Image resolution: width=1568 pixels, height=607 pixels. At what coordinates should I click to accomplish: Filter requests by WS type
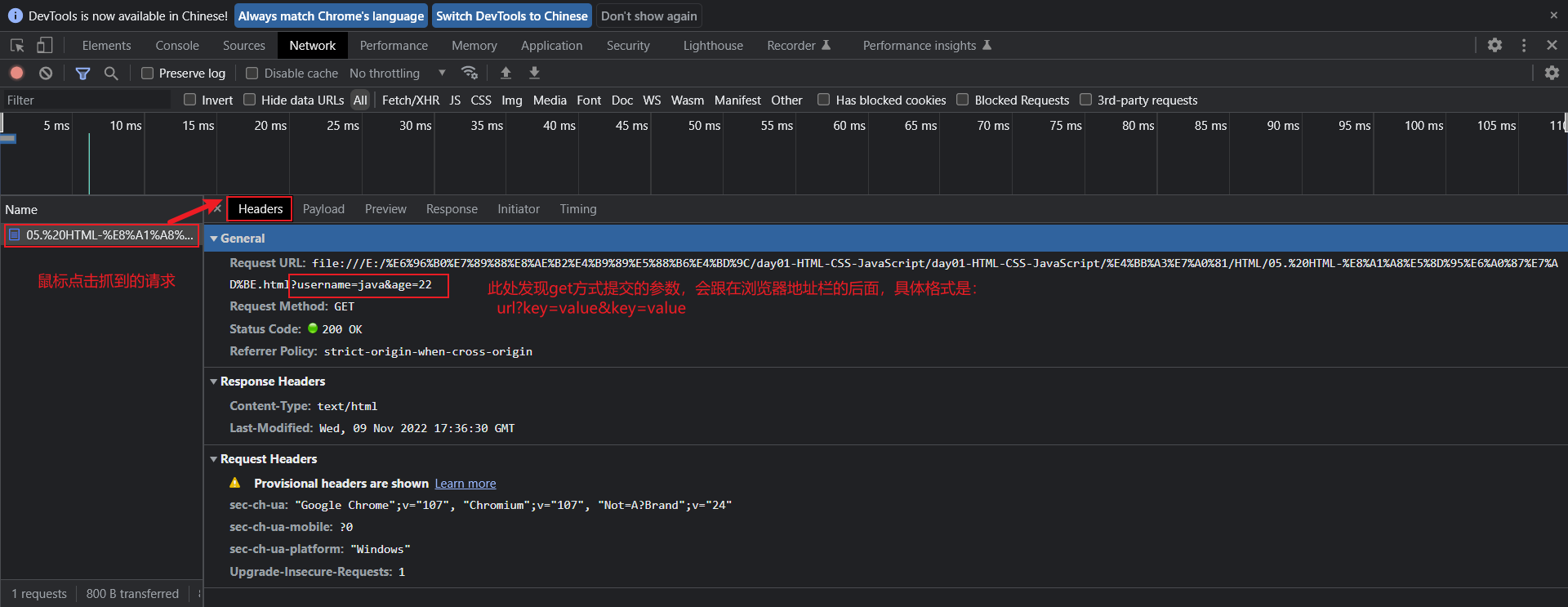tap(652, 100)
